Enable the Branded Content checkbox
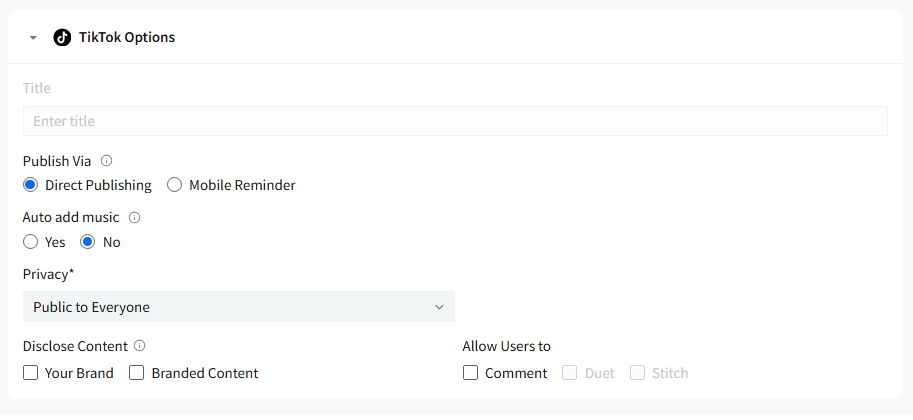The image size is (913, 420). pos(137,373)
